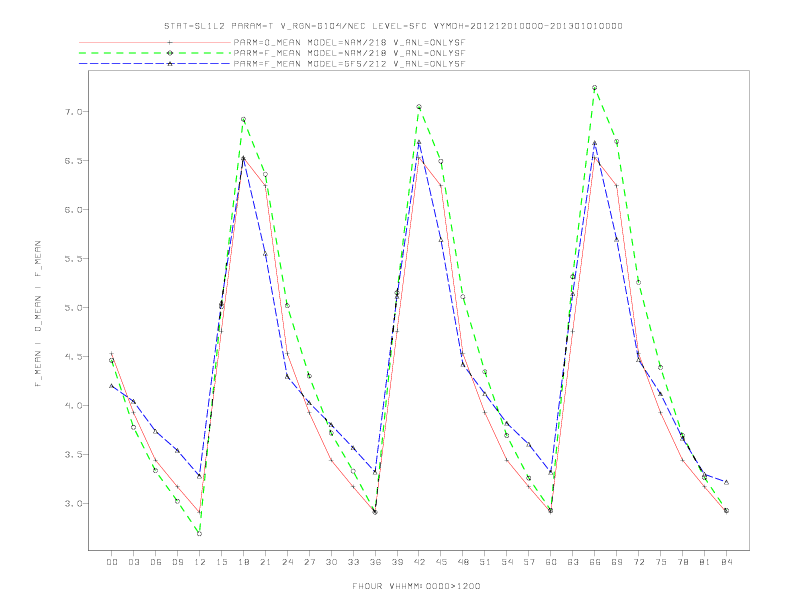Click the 66 forecast hour tick label
Screen dimensions: 792x612
(x=595, y=562)
